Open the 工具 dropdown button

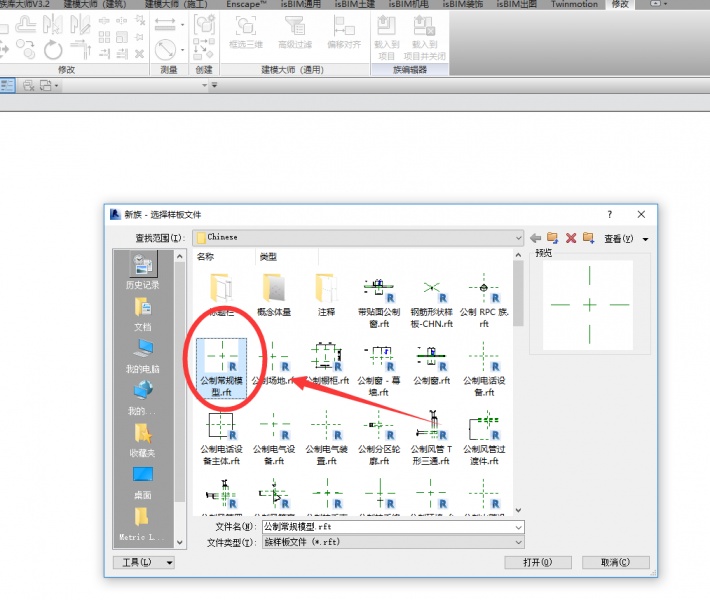click(144, 563)
